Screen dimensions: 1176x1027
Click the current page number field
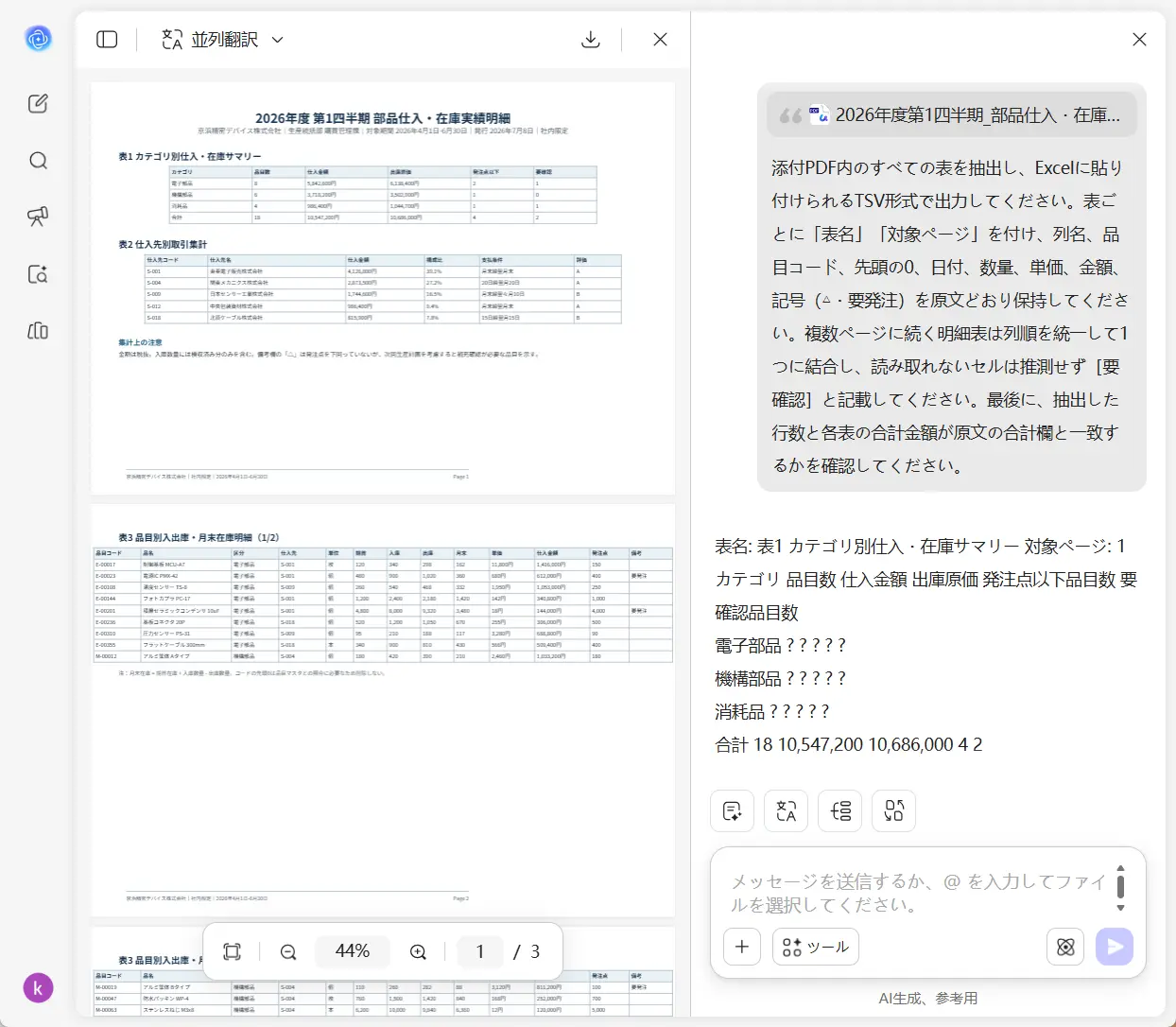pos(480,951)
